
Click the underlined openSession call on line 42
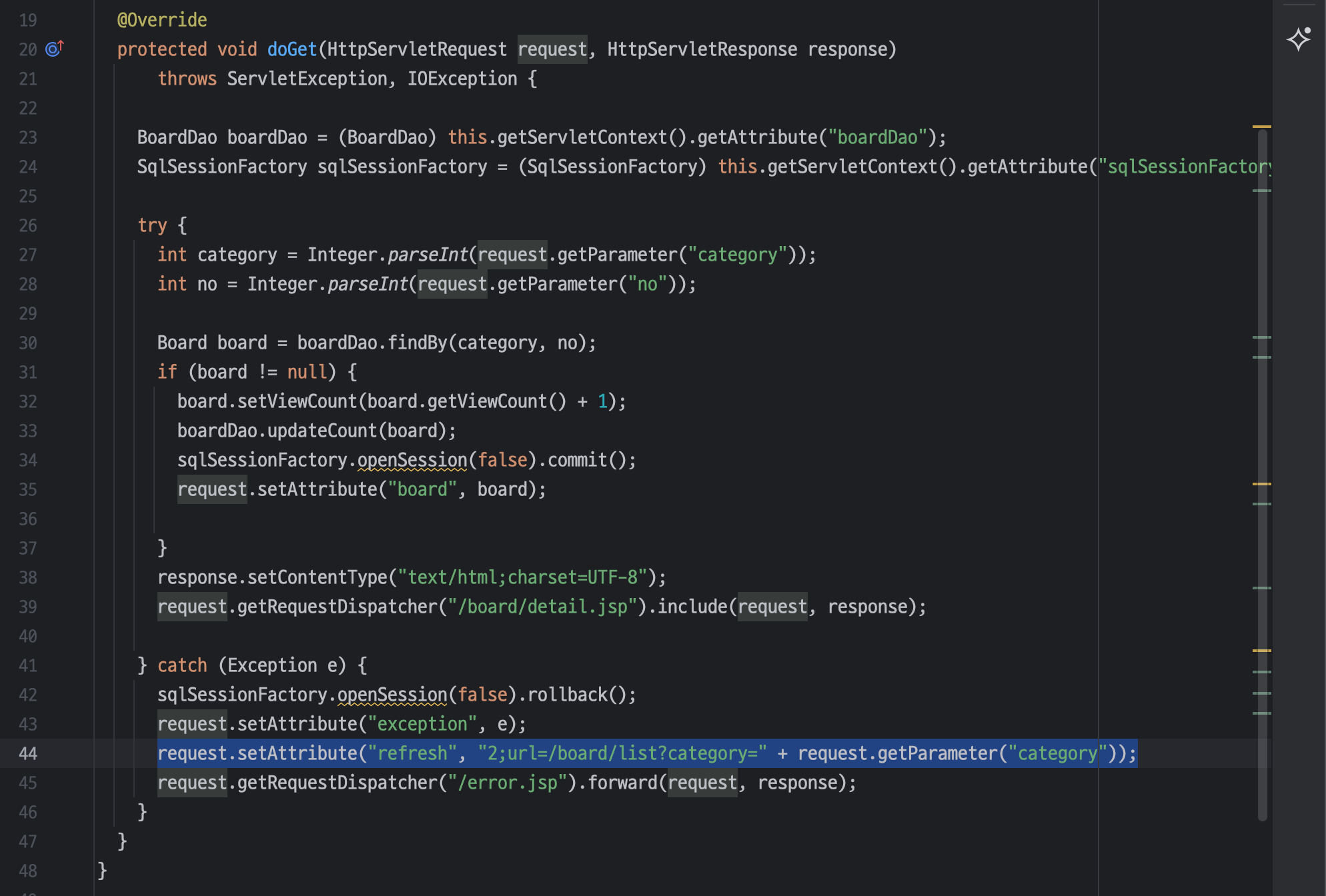tap(392, 695)
